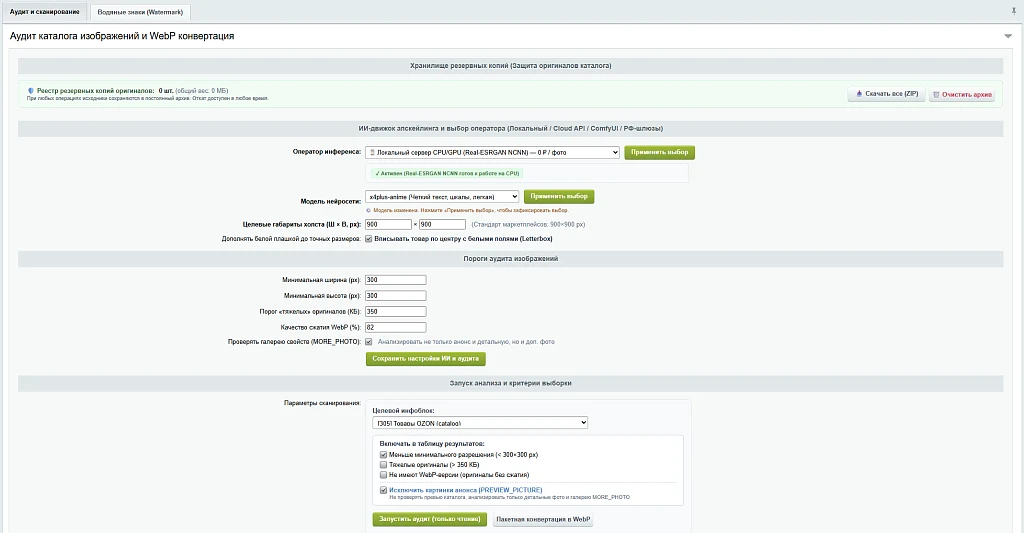Click Сохранить настройки ИИ и аудита
Viewport: 1024px width, 533px height.
[425, 359]
